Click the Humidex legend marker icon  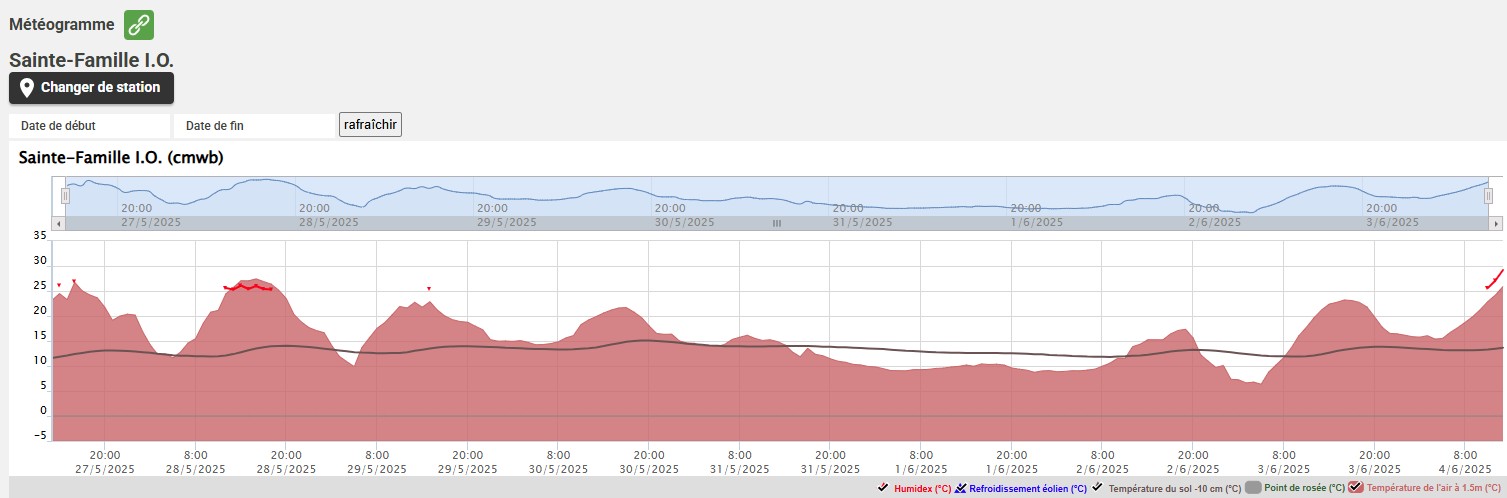tap(883, 488)
